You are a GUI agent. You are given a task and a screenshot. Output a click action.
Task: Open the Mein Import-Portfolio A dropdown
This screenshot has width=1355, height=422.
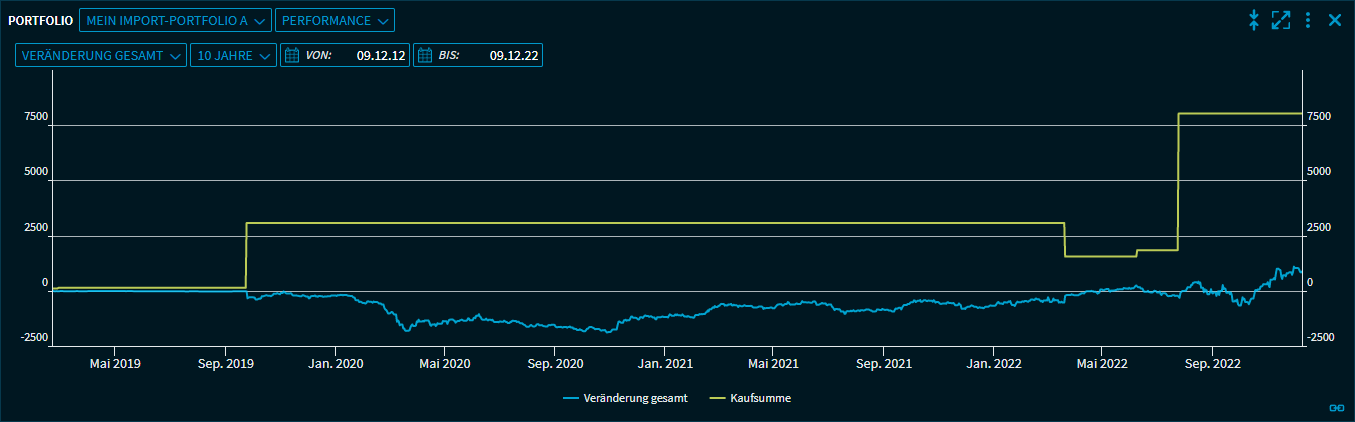(x=175, y=20)
